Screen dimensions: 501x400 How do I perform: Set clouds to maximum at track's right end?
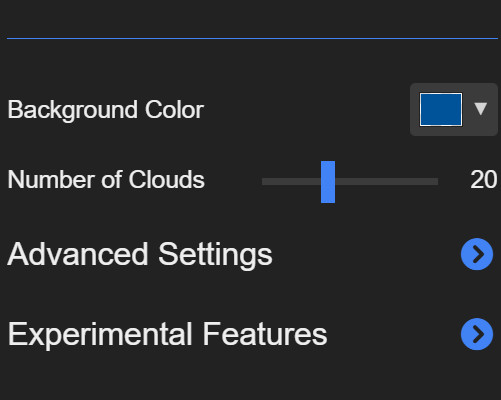point(436,182)
